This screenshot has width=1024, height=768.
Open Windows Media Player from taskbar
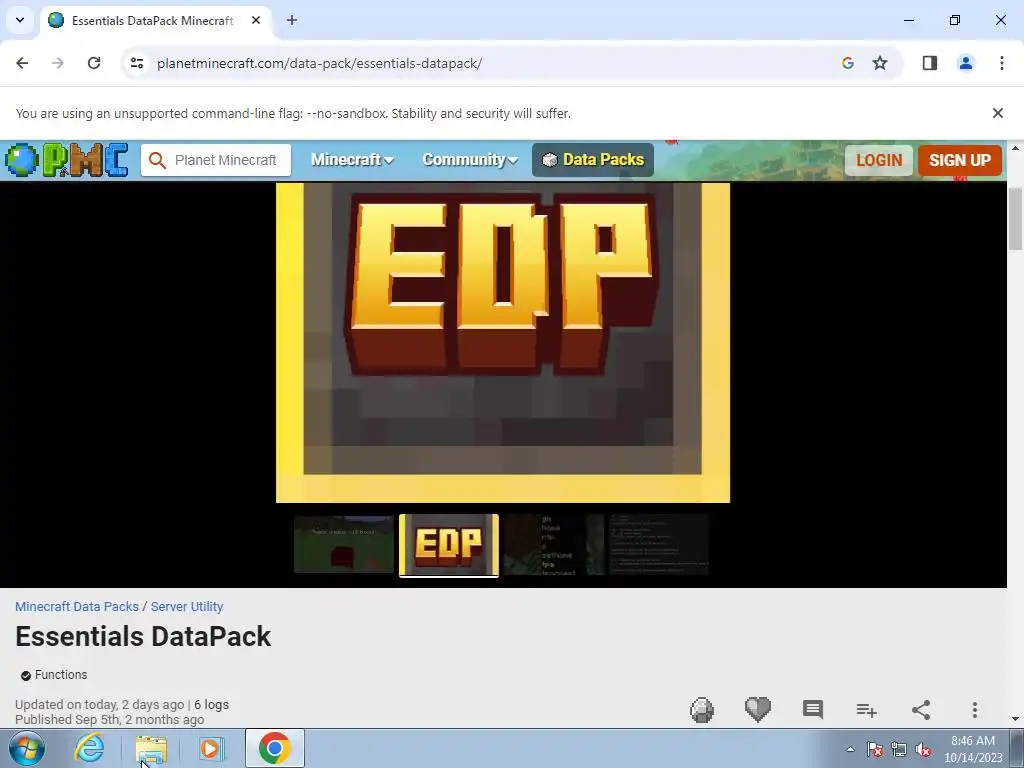point(212,748)
